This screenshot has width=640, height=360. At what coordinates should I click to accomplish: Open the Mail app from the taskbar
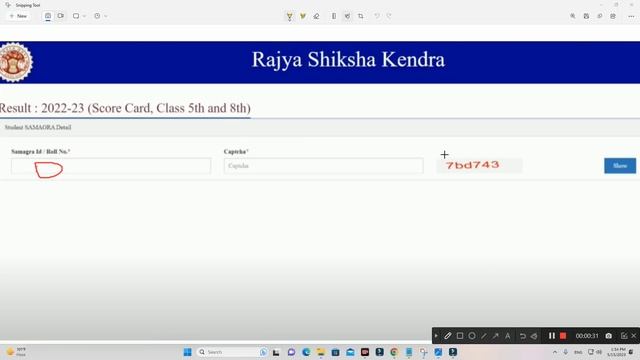click(x=350, y=352)
